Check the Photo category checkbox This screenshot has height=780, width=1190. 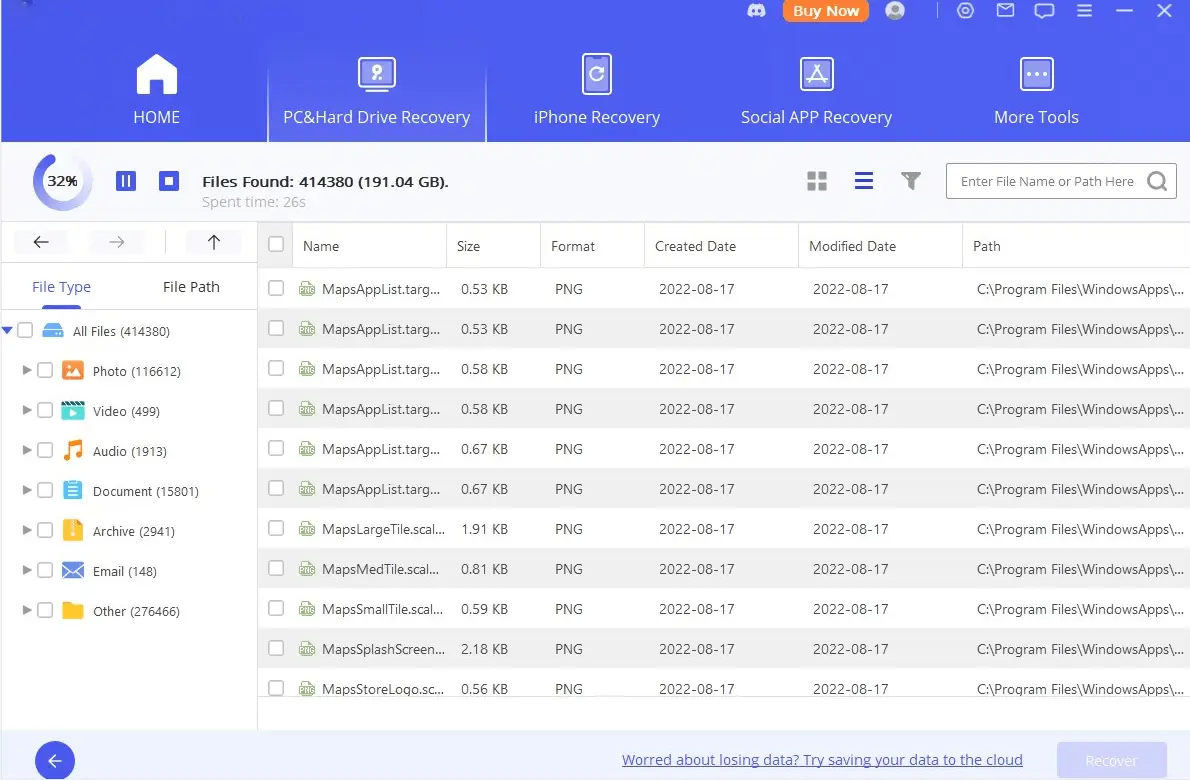45,371
